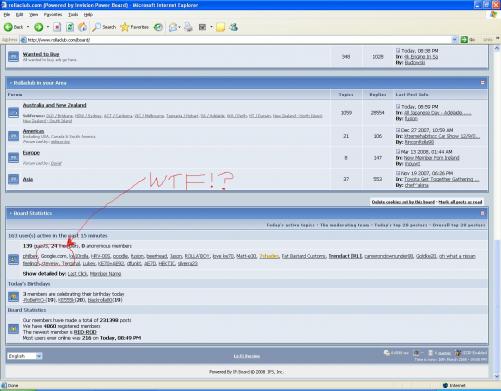Click the yellow Discuss note icon

click(x=220, y=27)
